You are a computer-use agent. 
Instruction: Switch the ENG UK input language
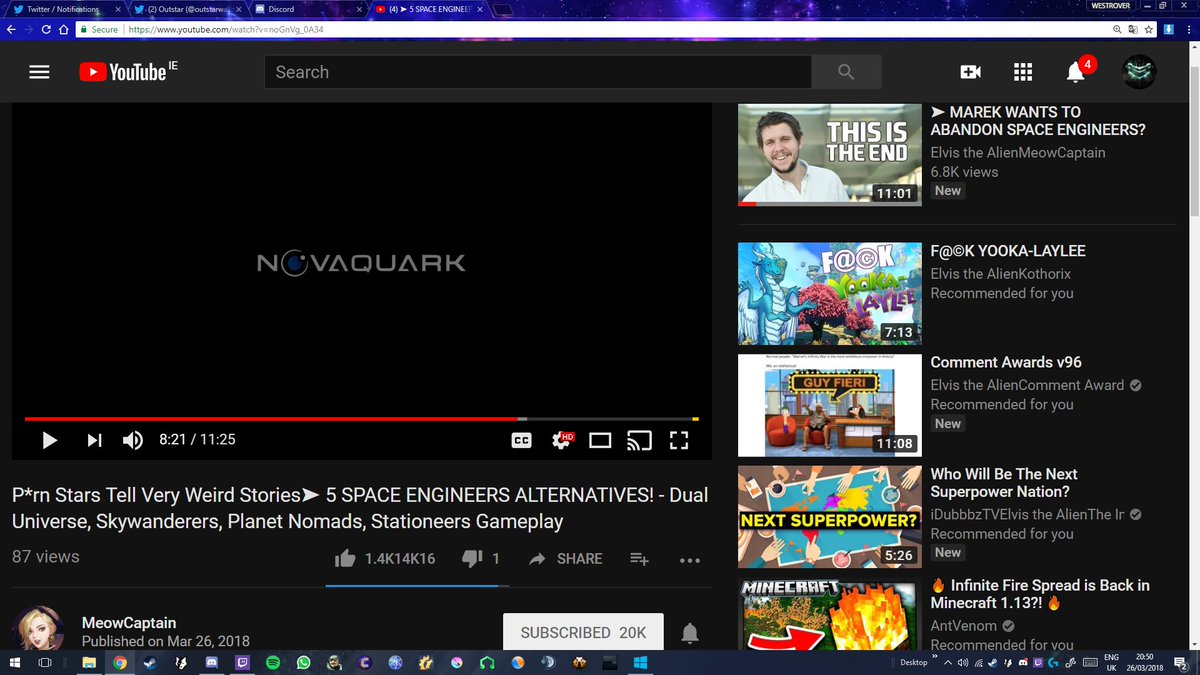[1111, 662]
